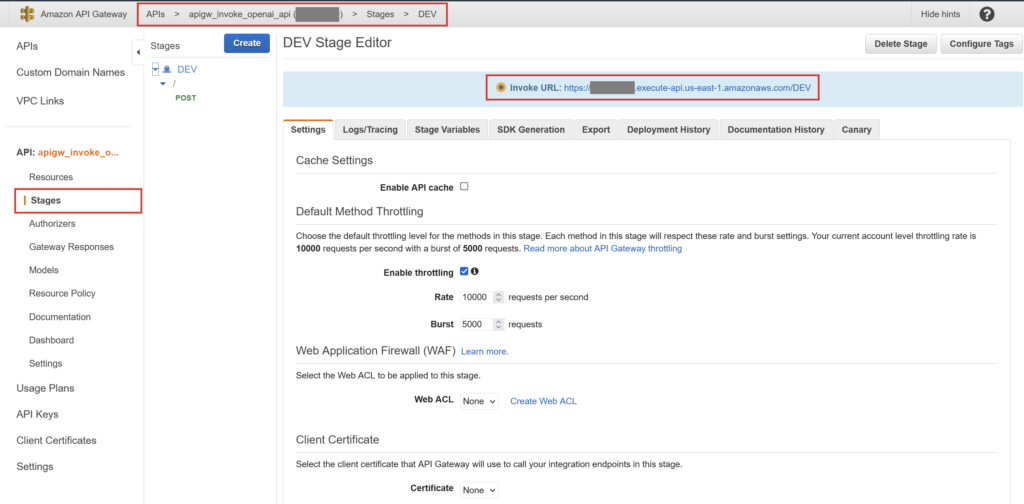
Task: Click the apigw_invoke_o... API name
Action: pos(78,152)
